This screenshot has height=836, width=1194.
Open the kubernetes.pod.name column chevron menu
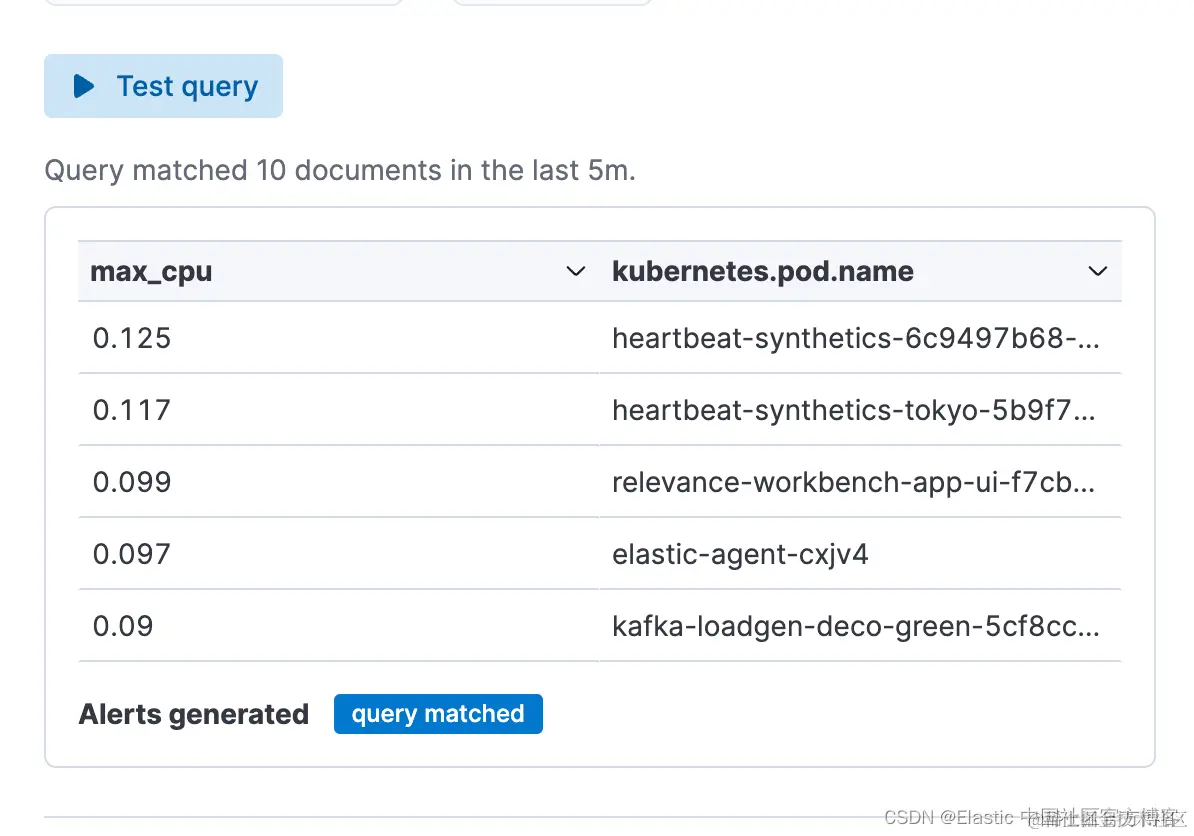click(x=1097, y=272)
